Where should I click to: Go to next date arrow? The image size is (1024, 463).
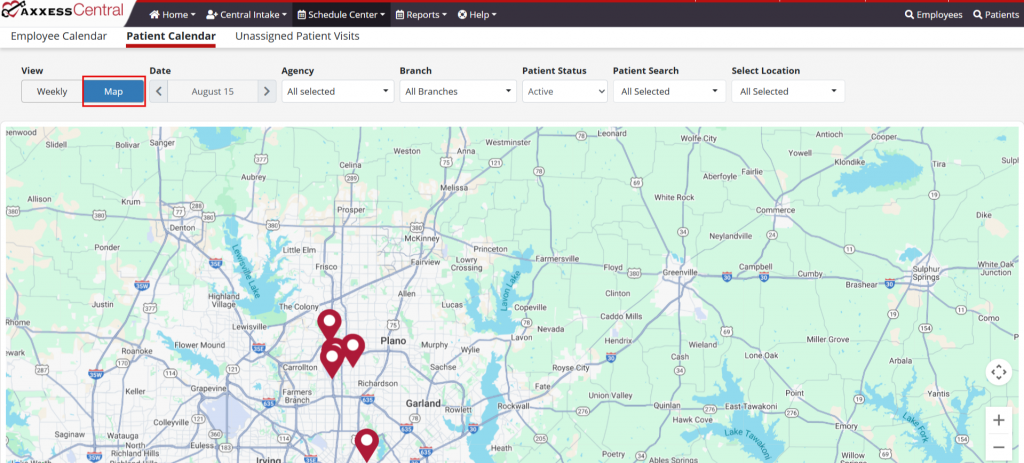click(x=266, y=91)
